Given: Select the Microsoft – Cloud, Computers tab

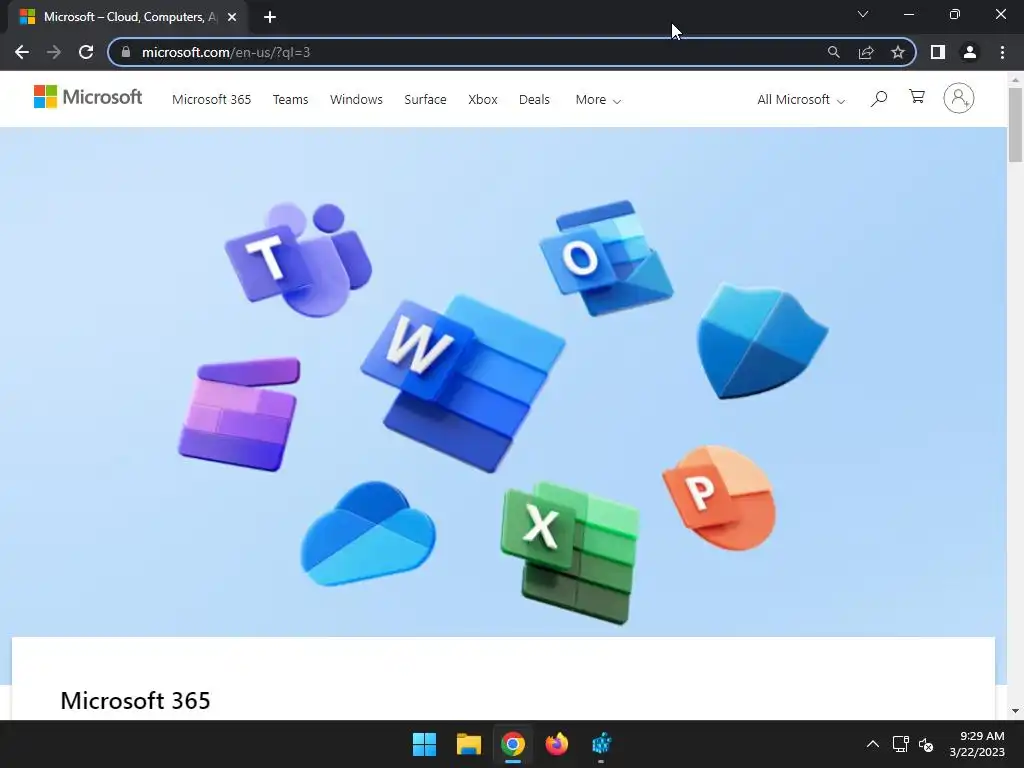Looking at the screenshot, I should (x=127, y=17).
